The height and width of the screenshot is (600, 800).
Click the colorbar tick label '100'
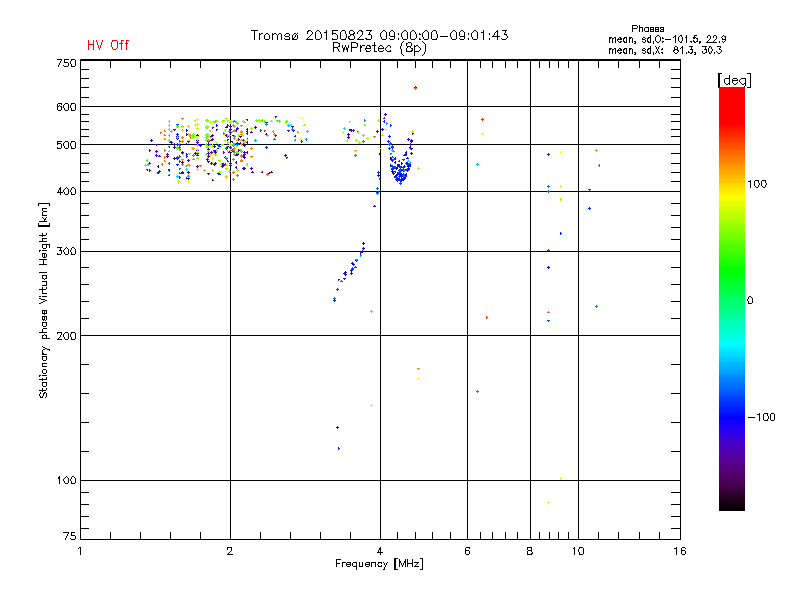(757, 184)
